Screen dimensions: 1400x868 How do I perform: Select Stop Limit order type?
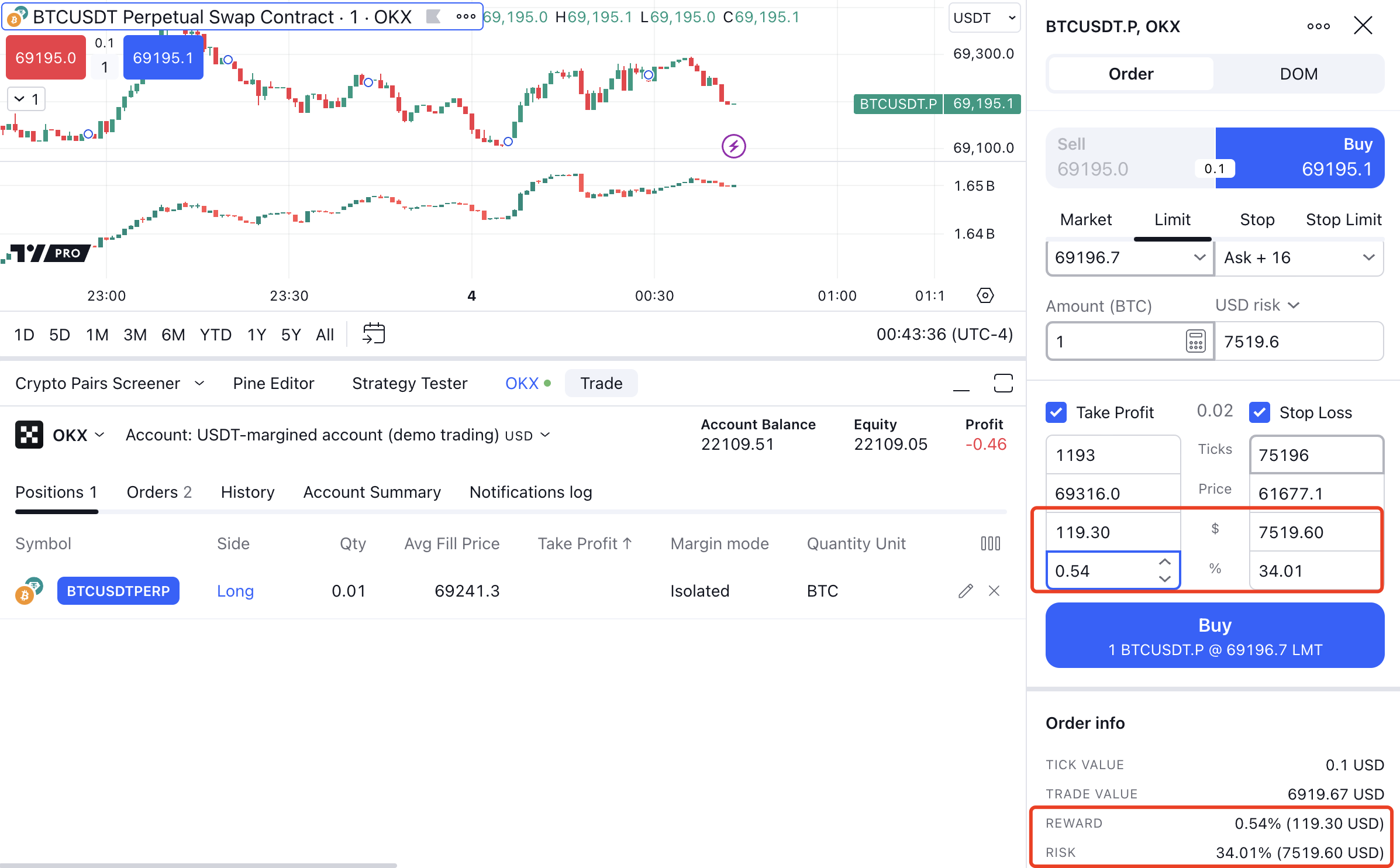1343,220
